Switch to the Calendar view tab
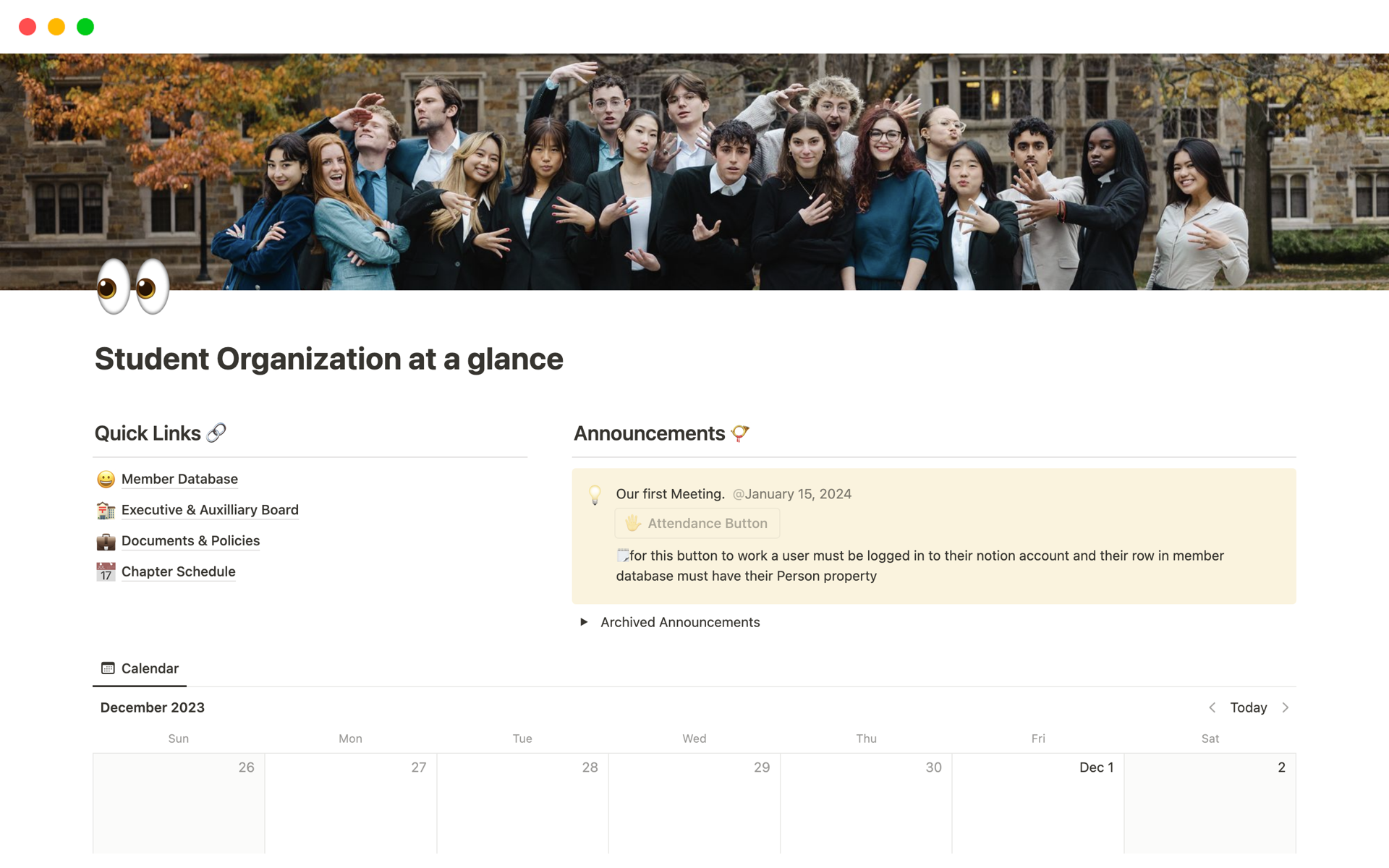The width and height of the screenshot is (1389, 868). click(x=140, y=668)
